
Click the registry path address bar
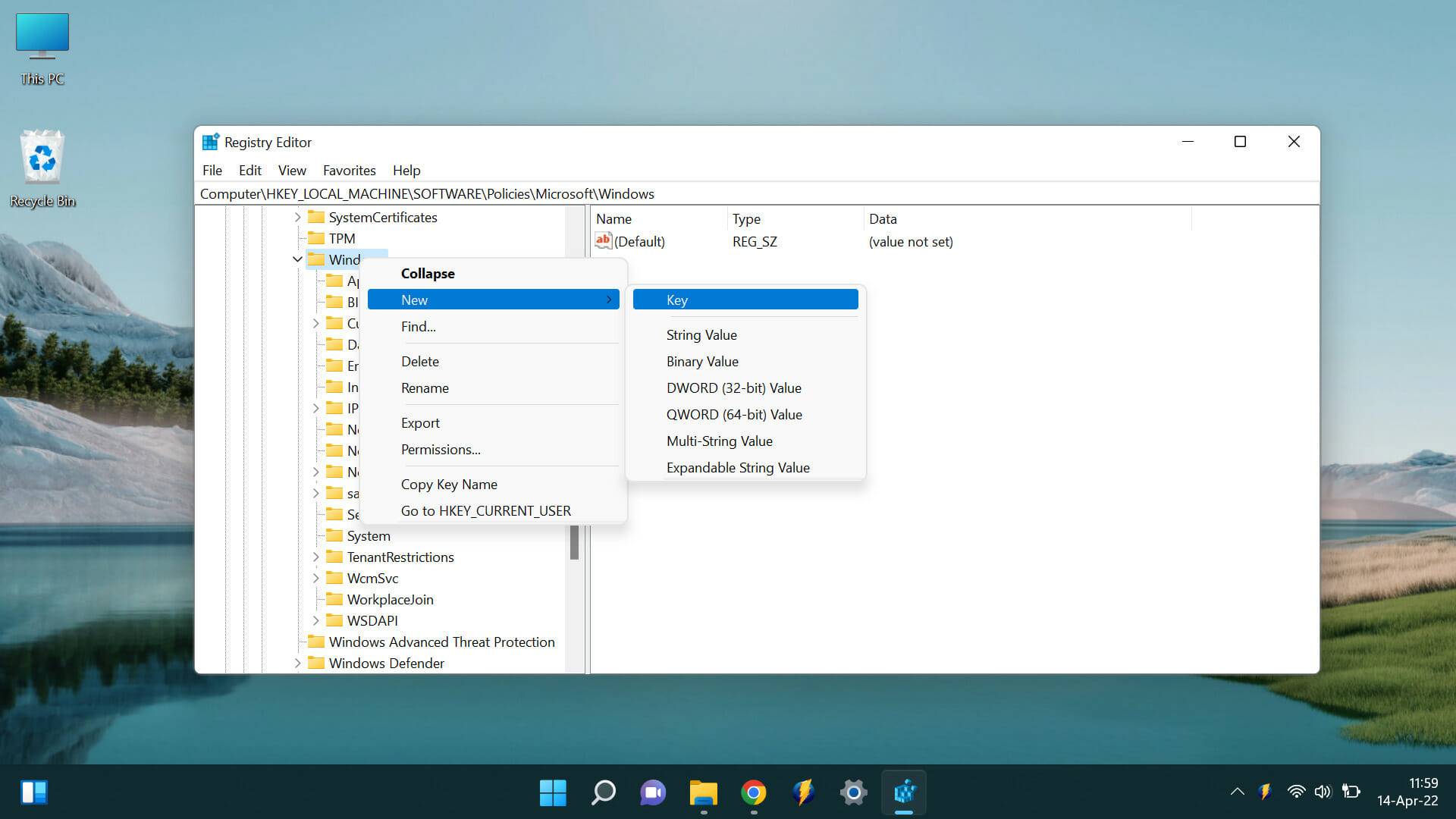pyautogui.click(x=531, y=193)
